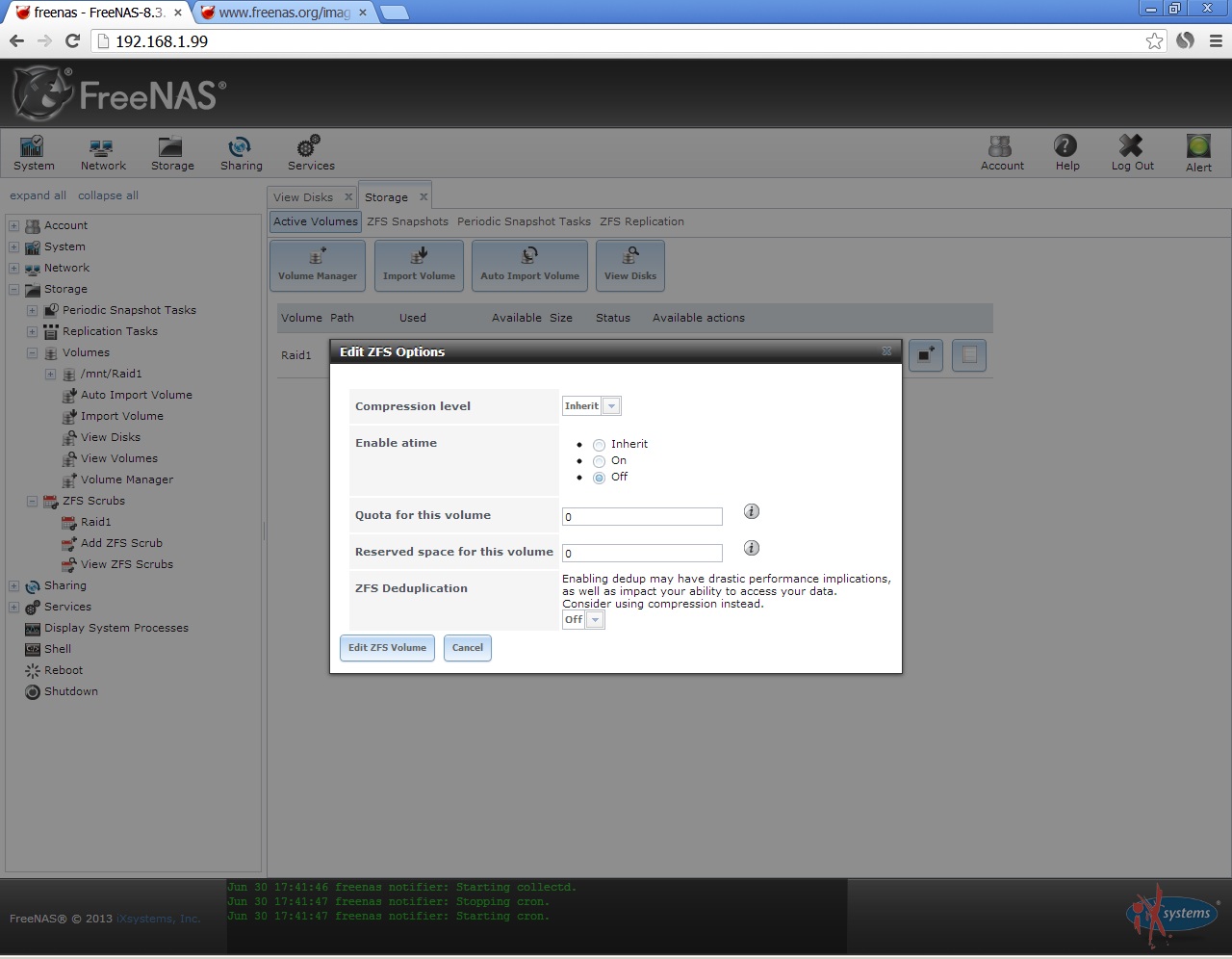This screenshot has width=1232, height=959.
Task: Open Auto Import Volume
Action: [x=529, y=265]
